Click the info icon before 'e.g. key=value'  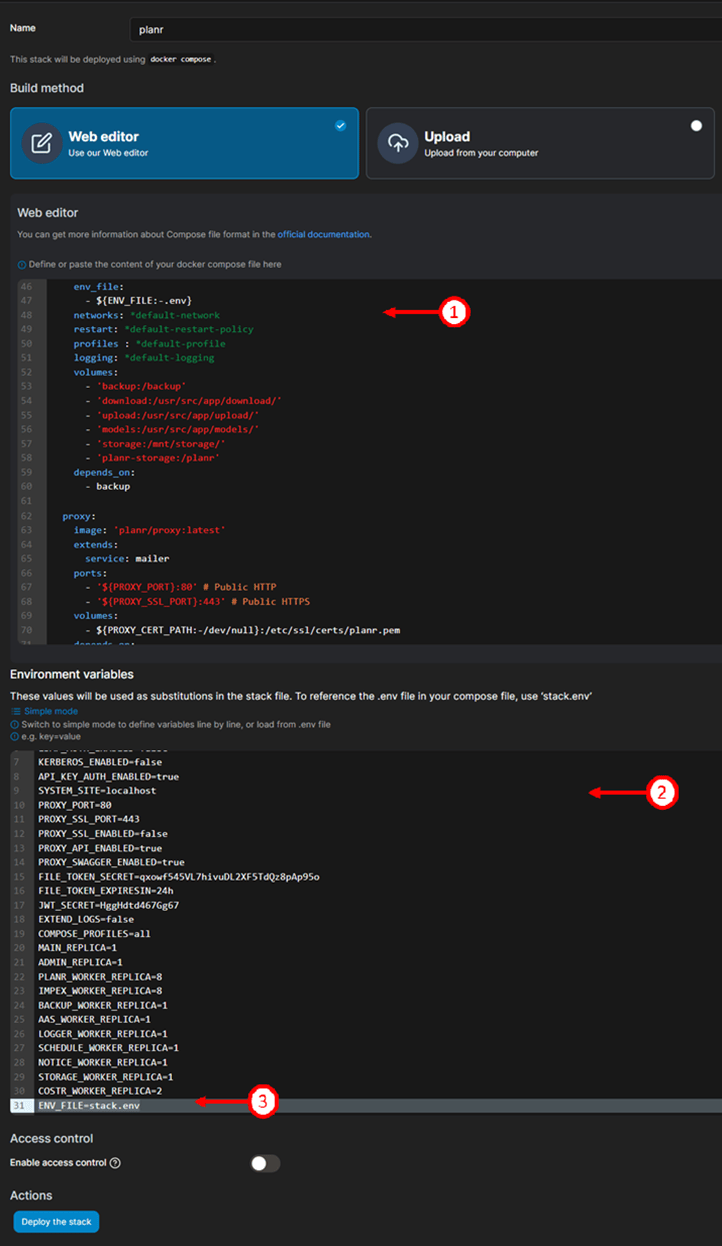[14, 737]
